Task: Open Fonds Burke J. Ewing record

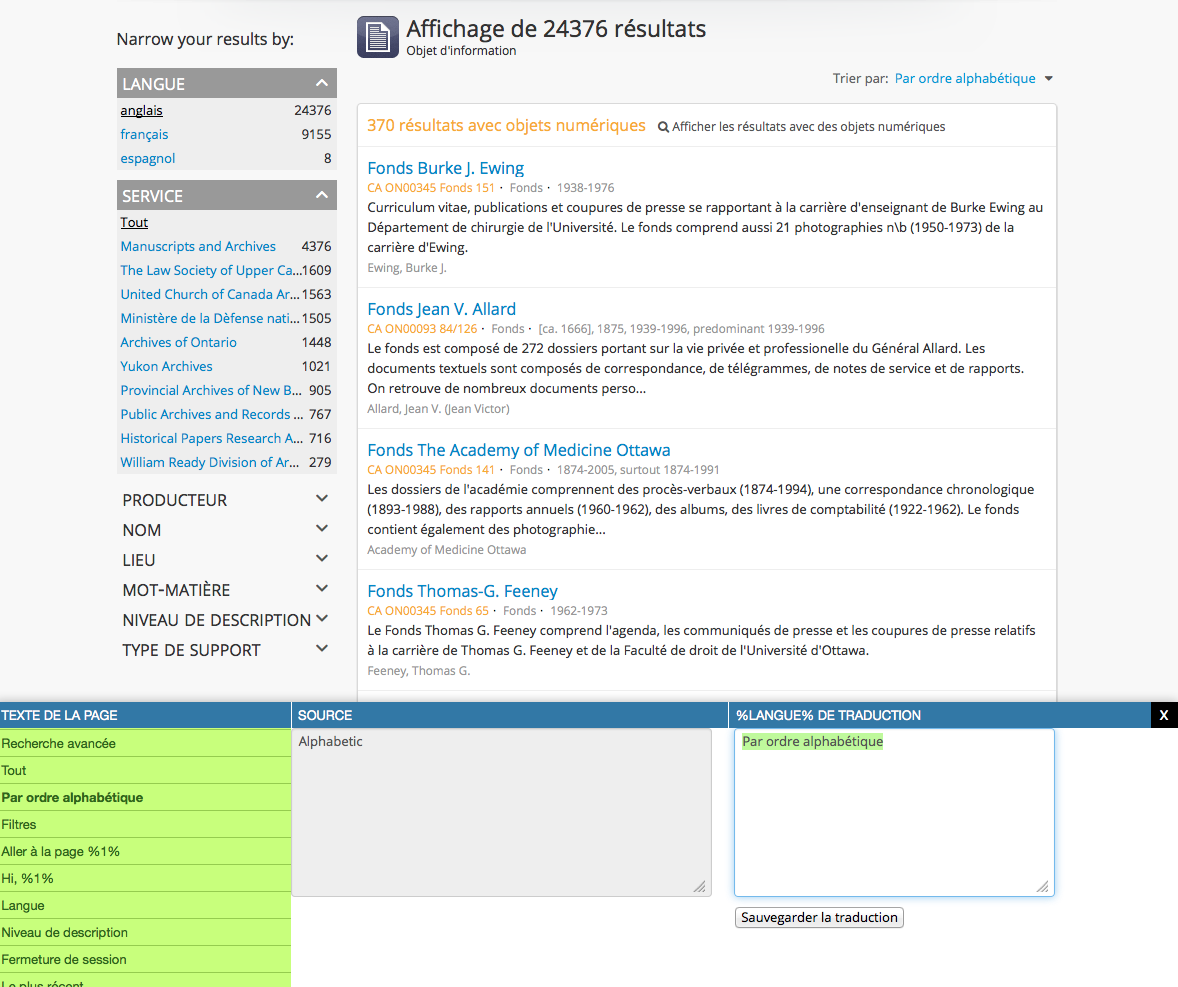Action: click(445, 168)
